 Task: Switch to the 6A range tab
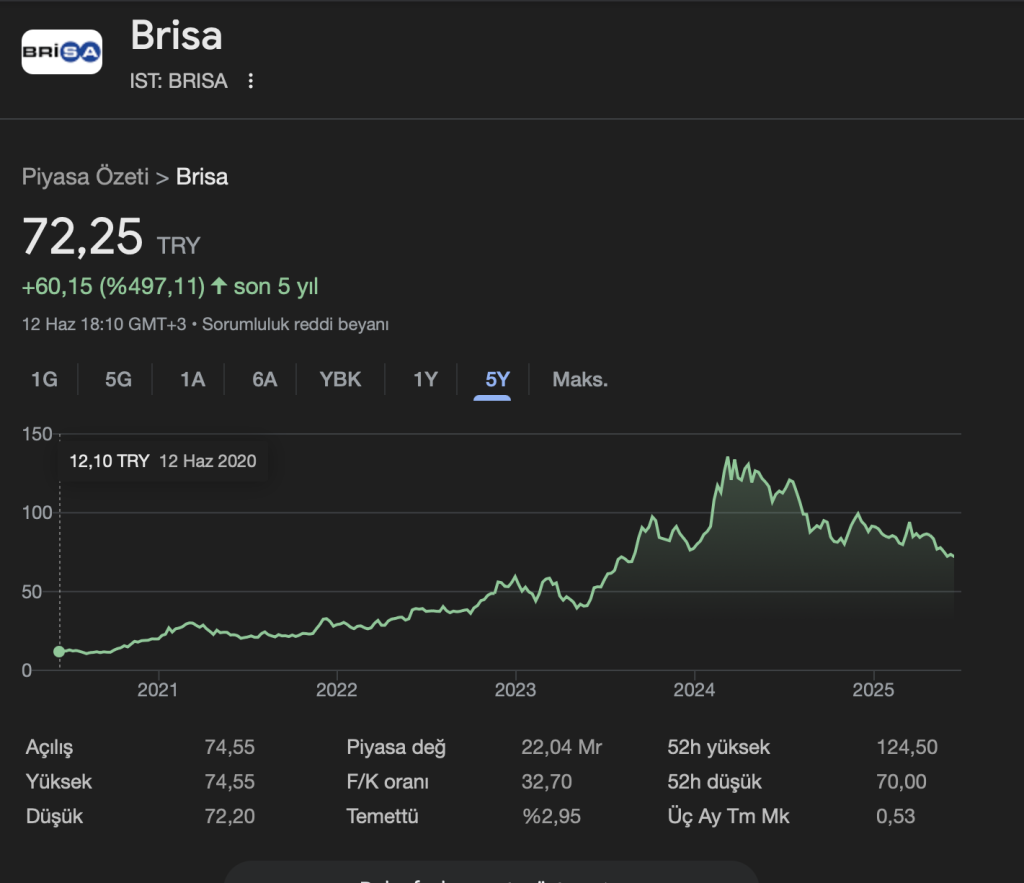[264, 379]
